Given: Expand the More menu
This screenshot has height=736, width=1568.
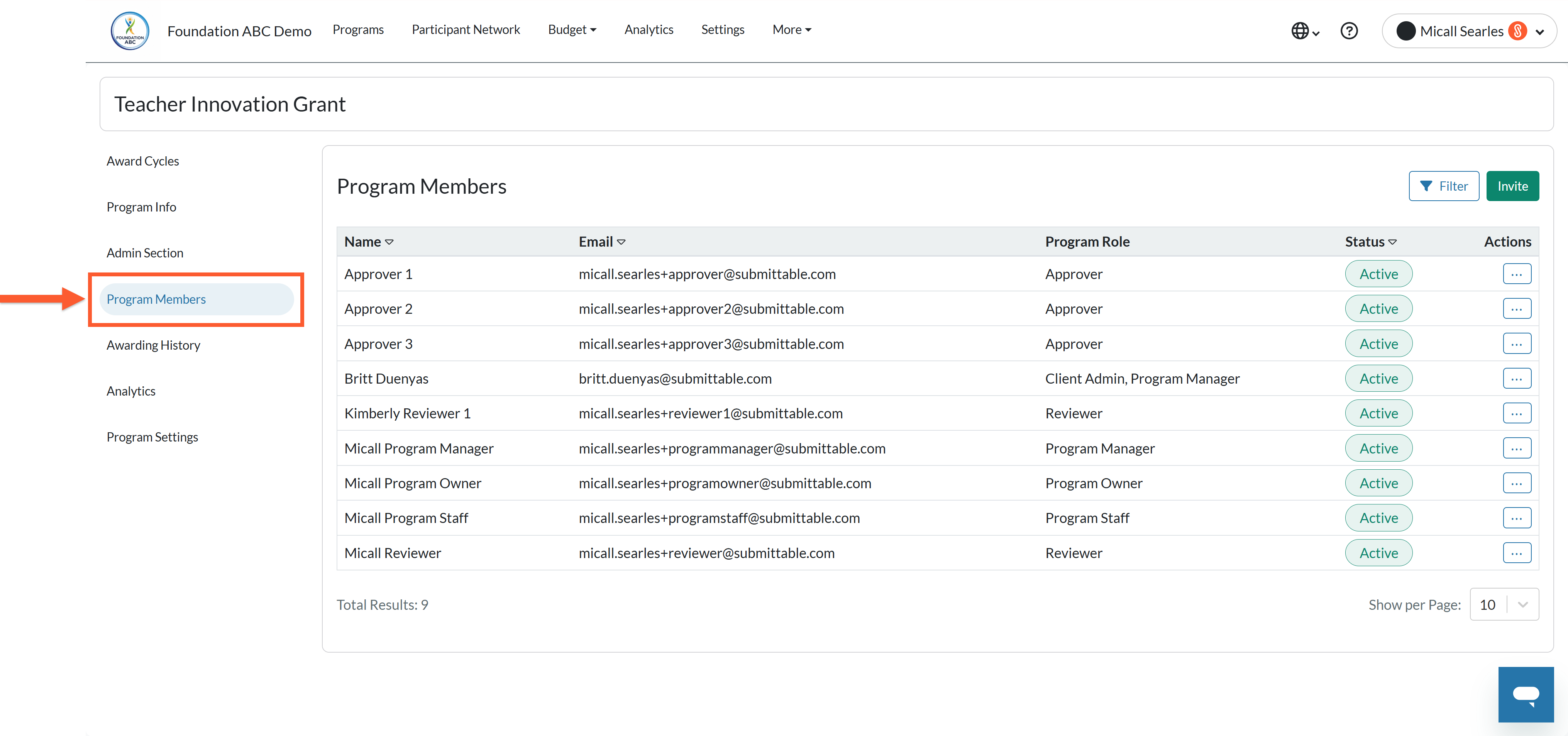Looking at the screenshot, I should [791, 29].
